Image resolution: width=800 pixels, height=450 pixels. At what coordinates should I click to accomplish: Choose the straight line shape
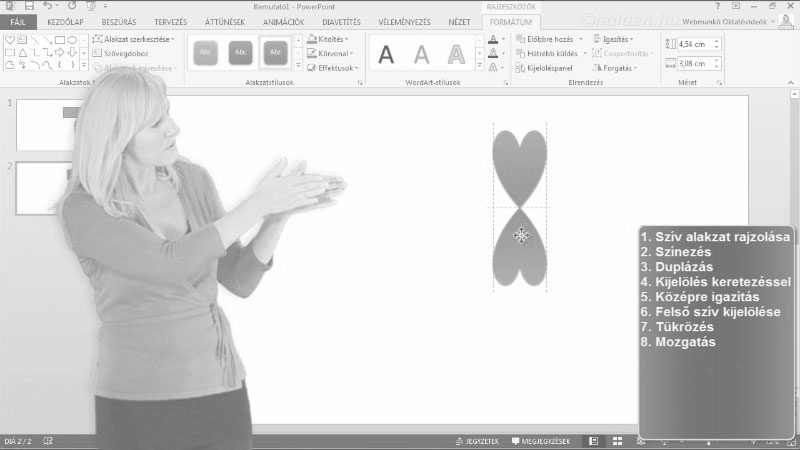[x=35, y=40]
